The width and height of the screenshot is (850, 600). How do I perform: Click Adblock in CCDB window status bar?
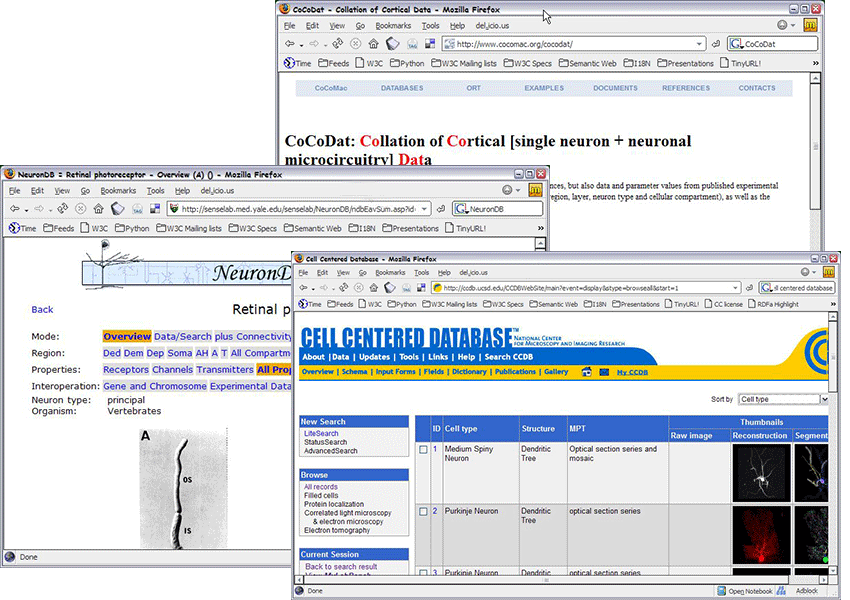805,591
